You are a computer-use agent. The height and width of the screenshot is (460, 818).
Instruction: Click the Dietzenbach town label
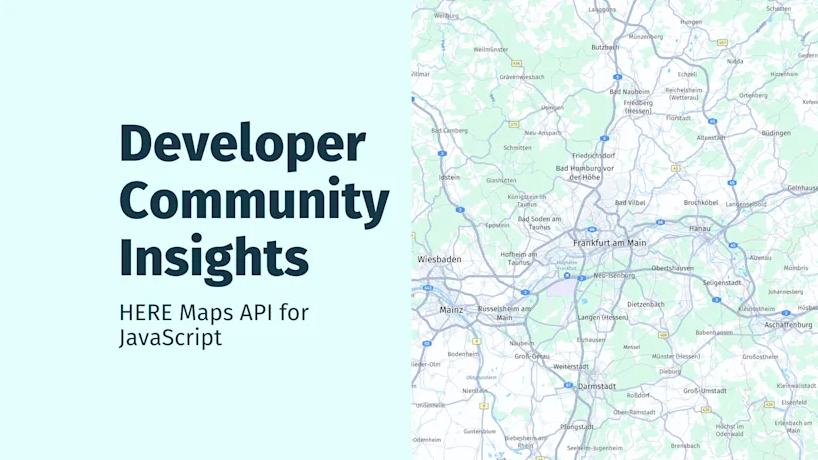[645, 304]
